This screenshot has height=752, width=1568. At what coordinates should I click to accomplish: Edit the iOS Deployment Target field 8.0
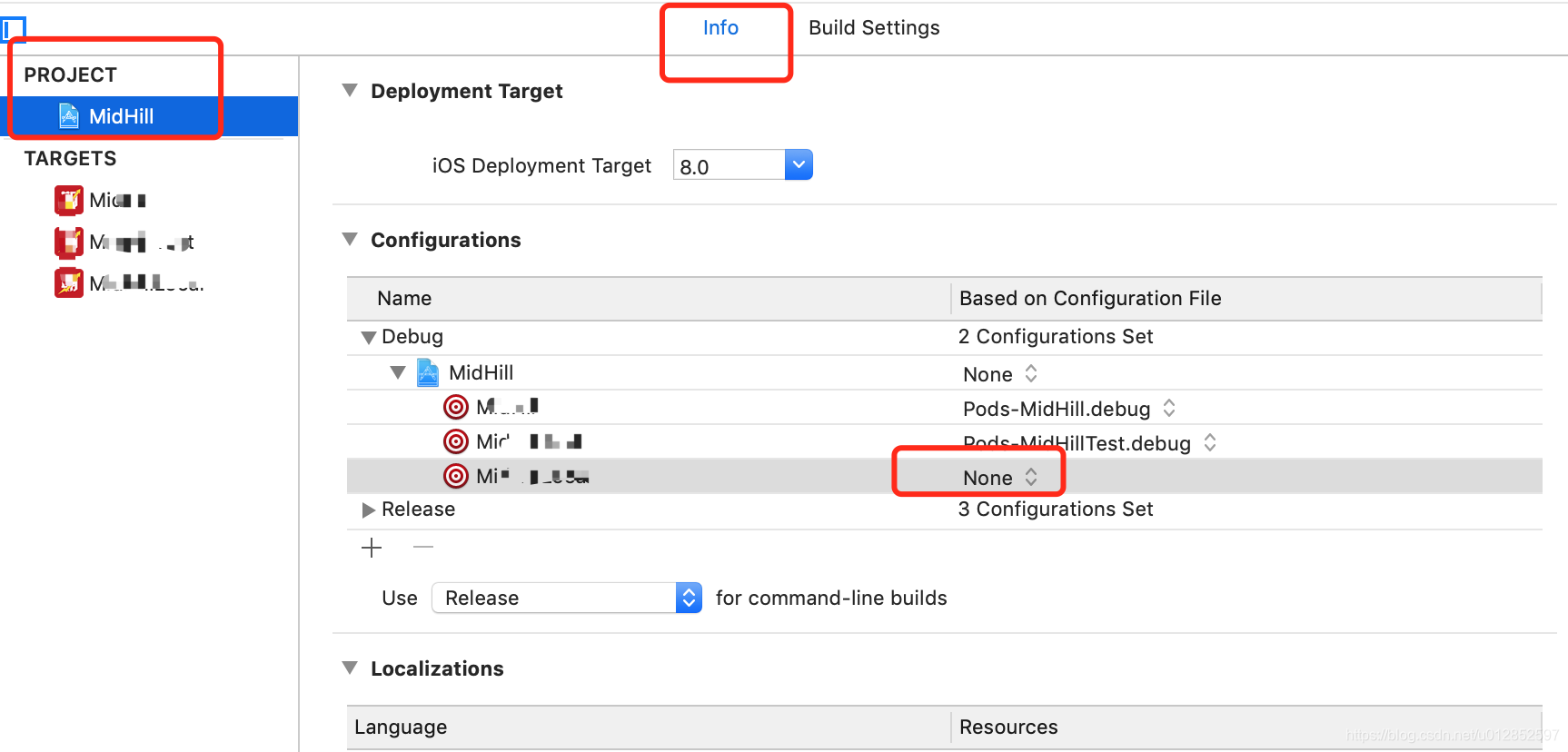point(729,165)
